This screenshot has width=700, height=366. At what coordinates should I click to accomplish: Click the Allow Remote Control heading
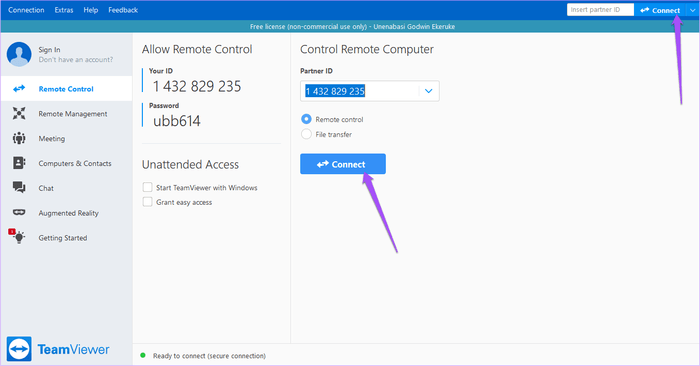[197, 49]
